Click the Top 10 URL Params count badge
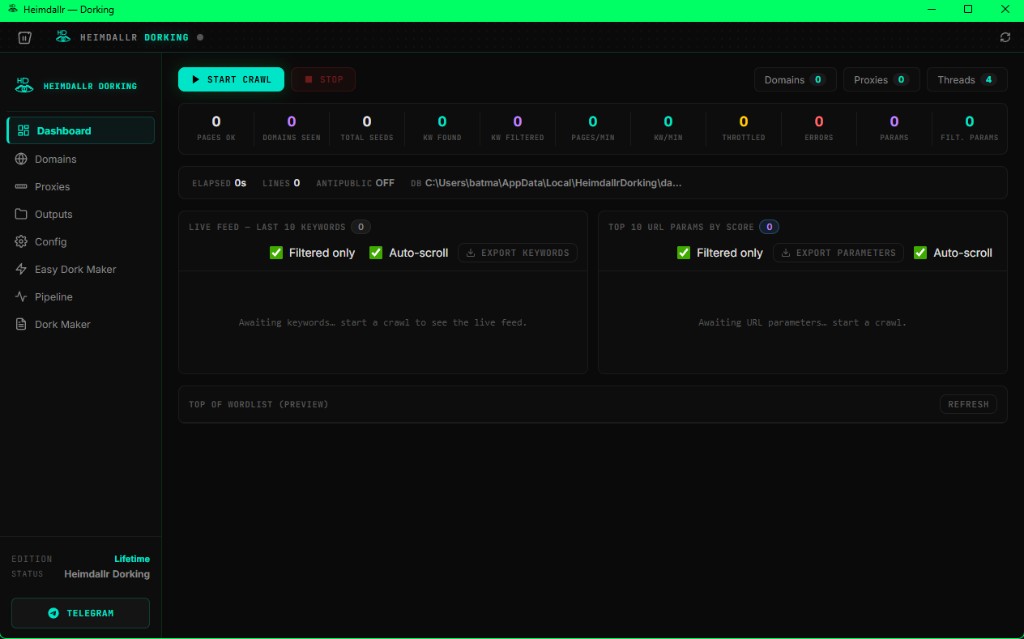 point(769,227)
